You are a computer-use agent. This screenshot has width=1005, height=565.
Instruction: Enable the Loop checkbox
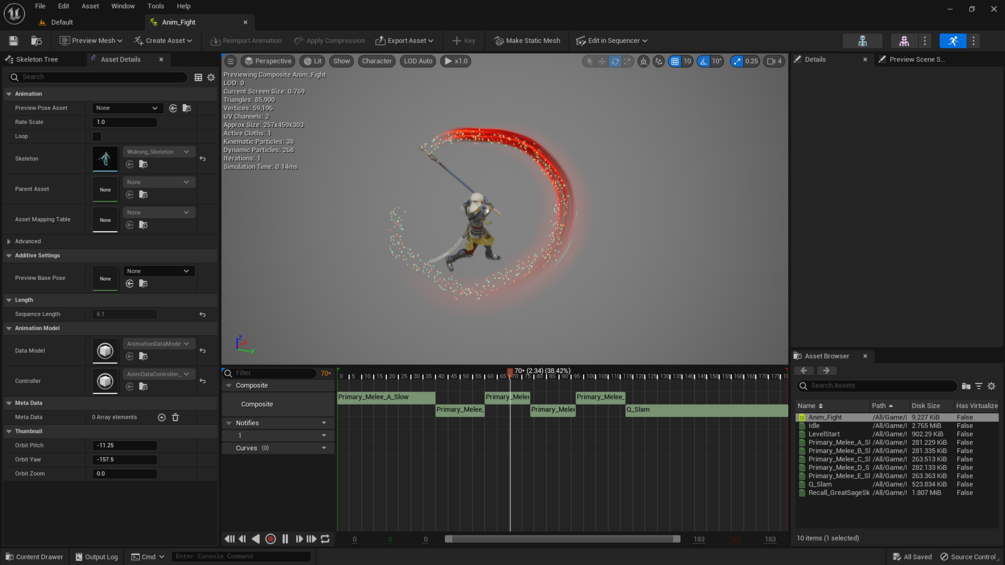(97, 136)
